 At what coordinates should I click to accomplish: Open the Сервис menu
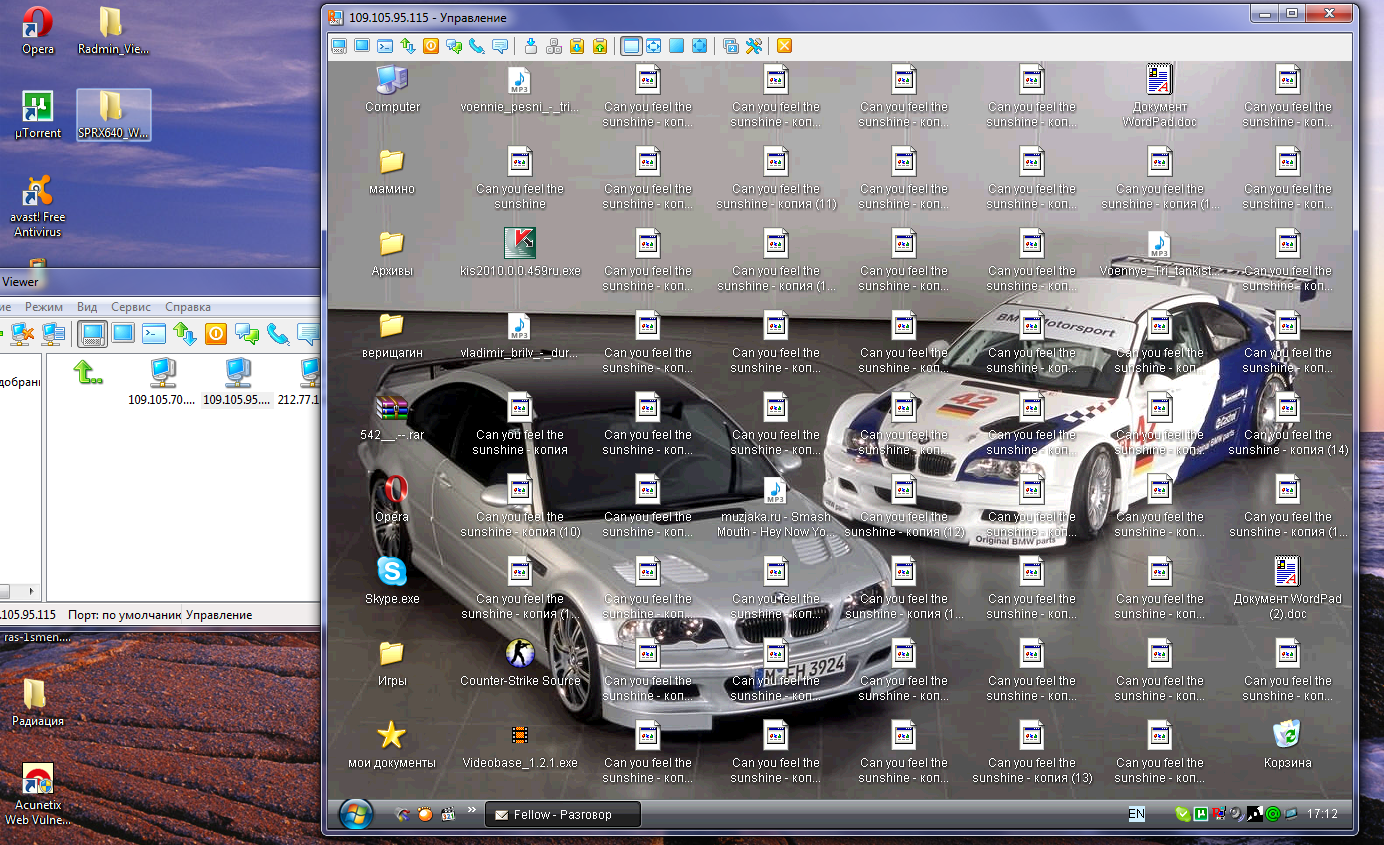pos(131,307)
